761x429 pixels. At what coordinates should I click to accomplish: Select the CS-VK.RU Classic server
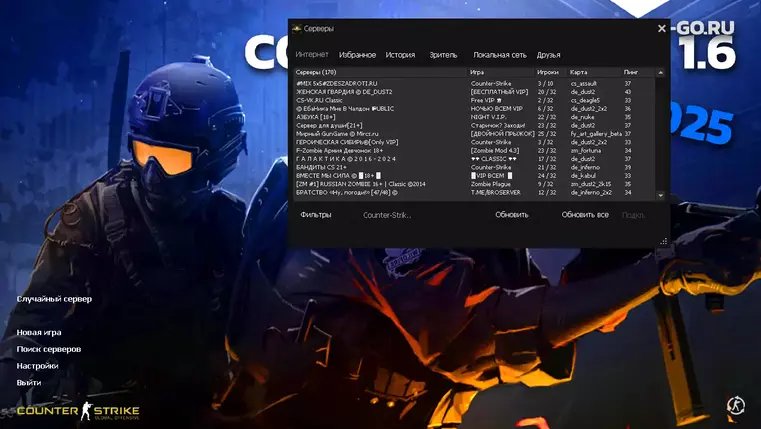(474, 100)
